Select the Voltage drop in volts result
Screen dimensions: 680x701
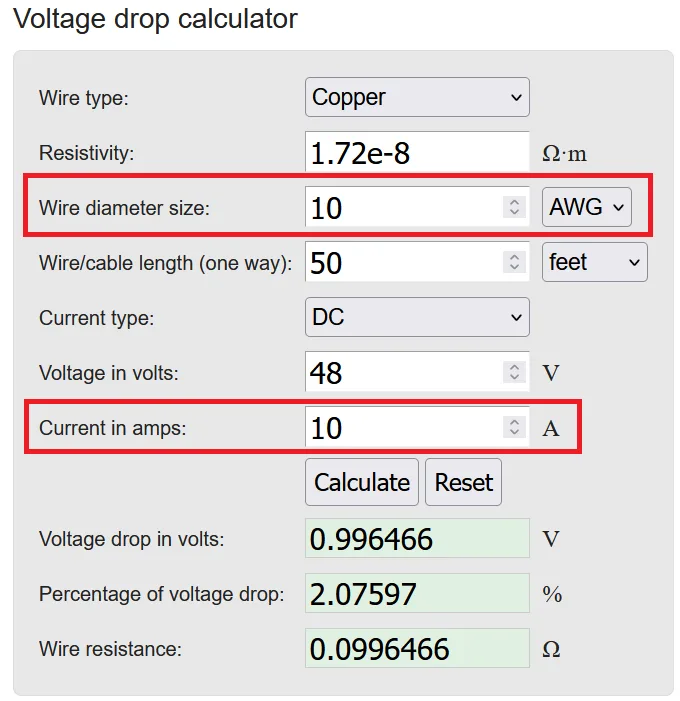click(417, 539)
